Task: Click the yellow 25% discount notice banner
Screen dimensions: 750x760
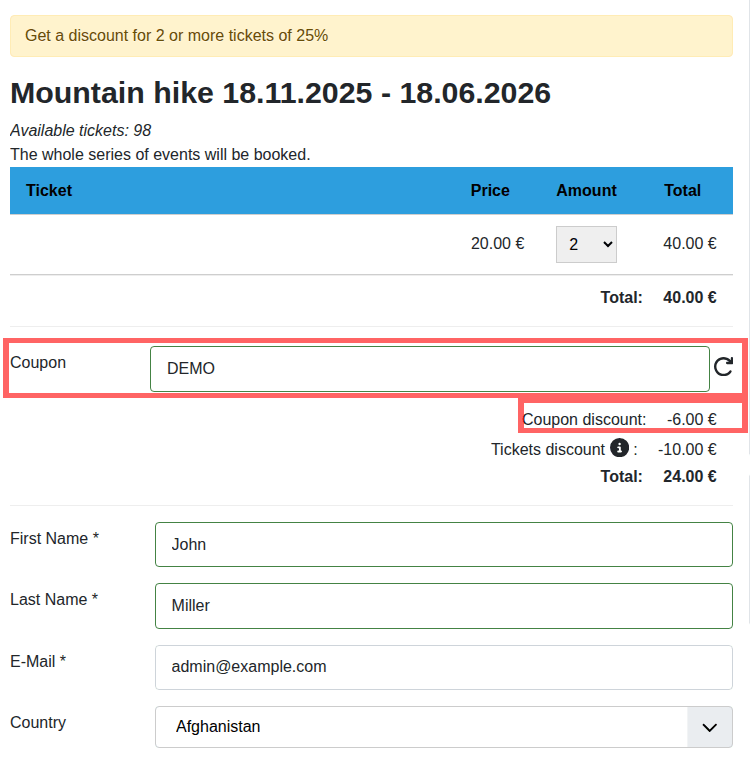Action: (x=371, y=36)
